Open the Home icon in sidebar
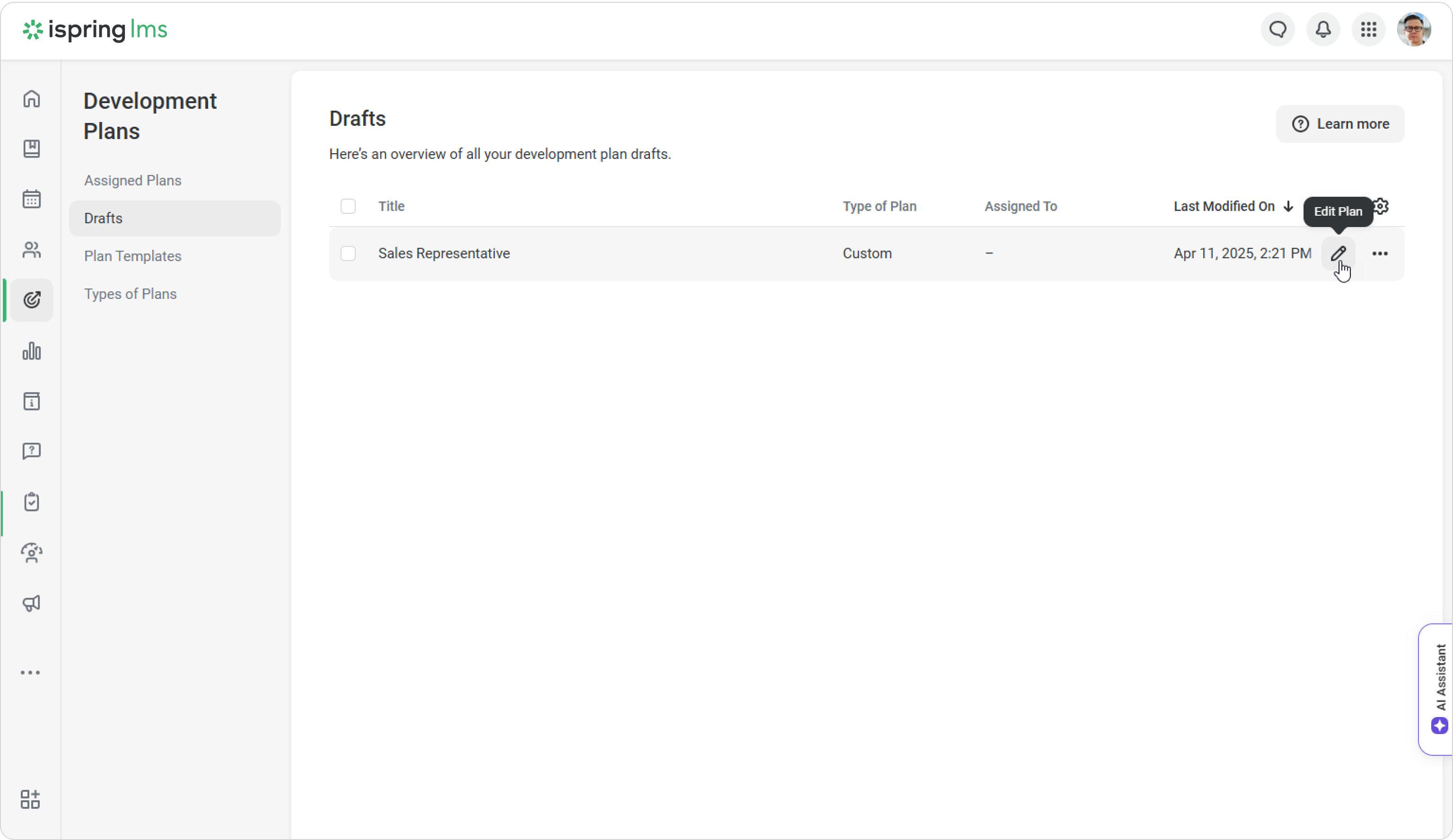1453x840 pixels. [x=32, y=98]
